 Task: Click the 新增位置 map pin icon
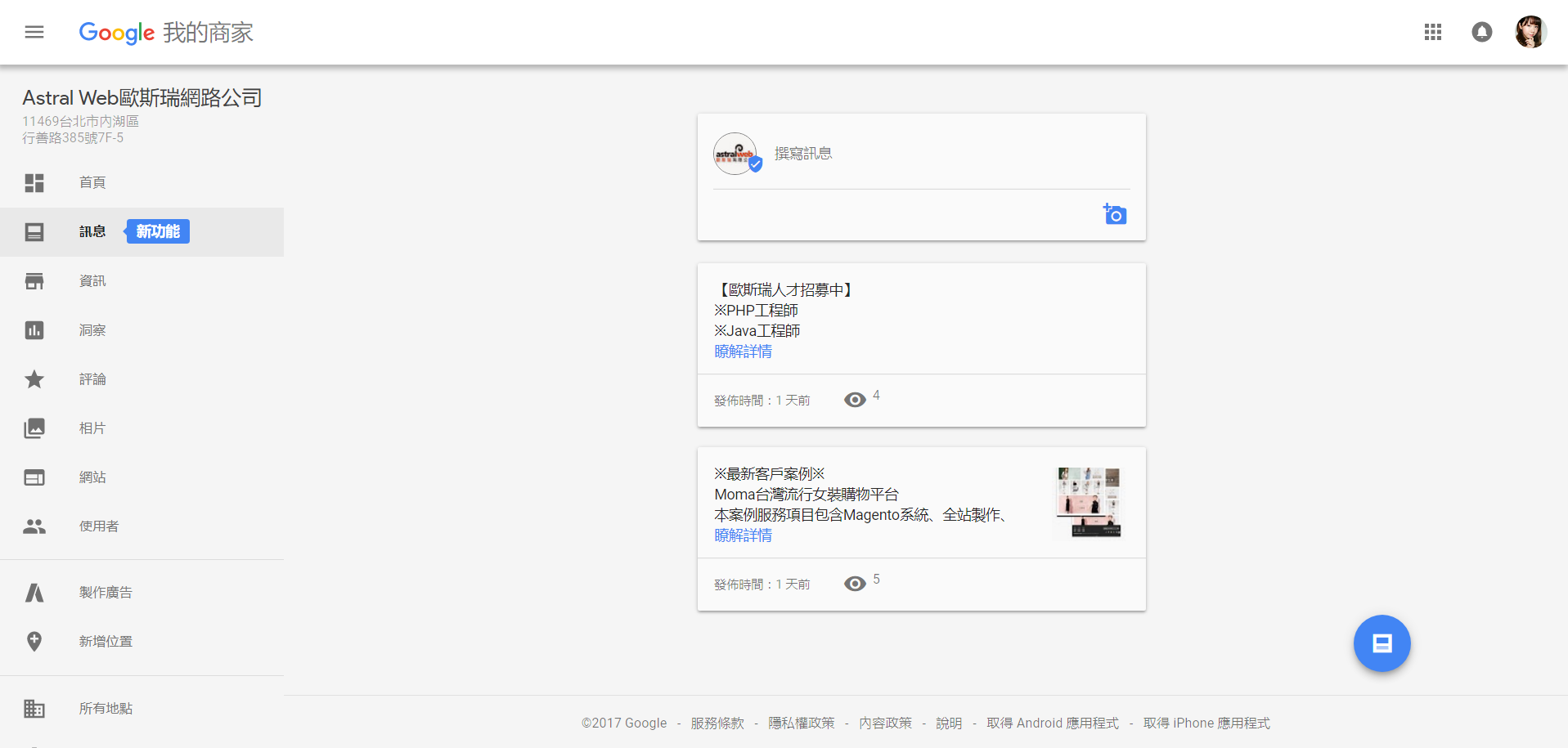tap(34, 642)
